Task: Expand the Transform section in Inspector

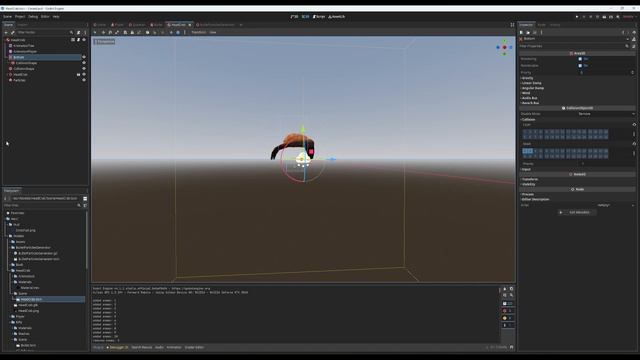Action: click(530, 179)
